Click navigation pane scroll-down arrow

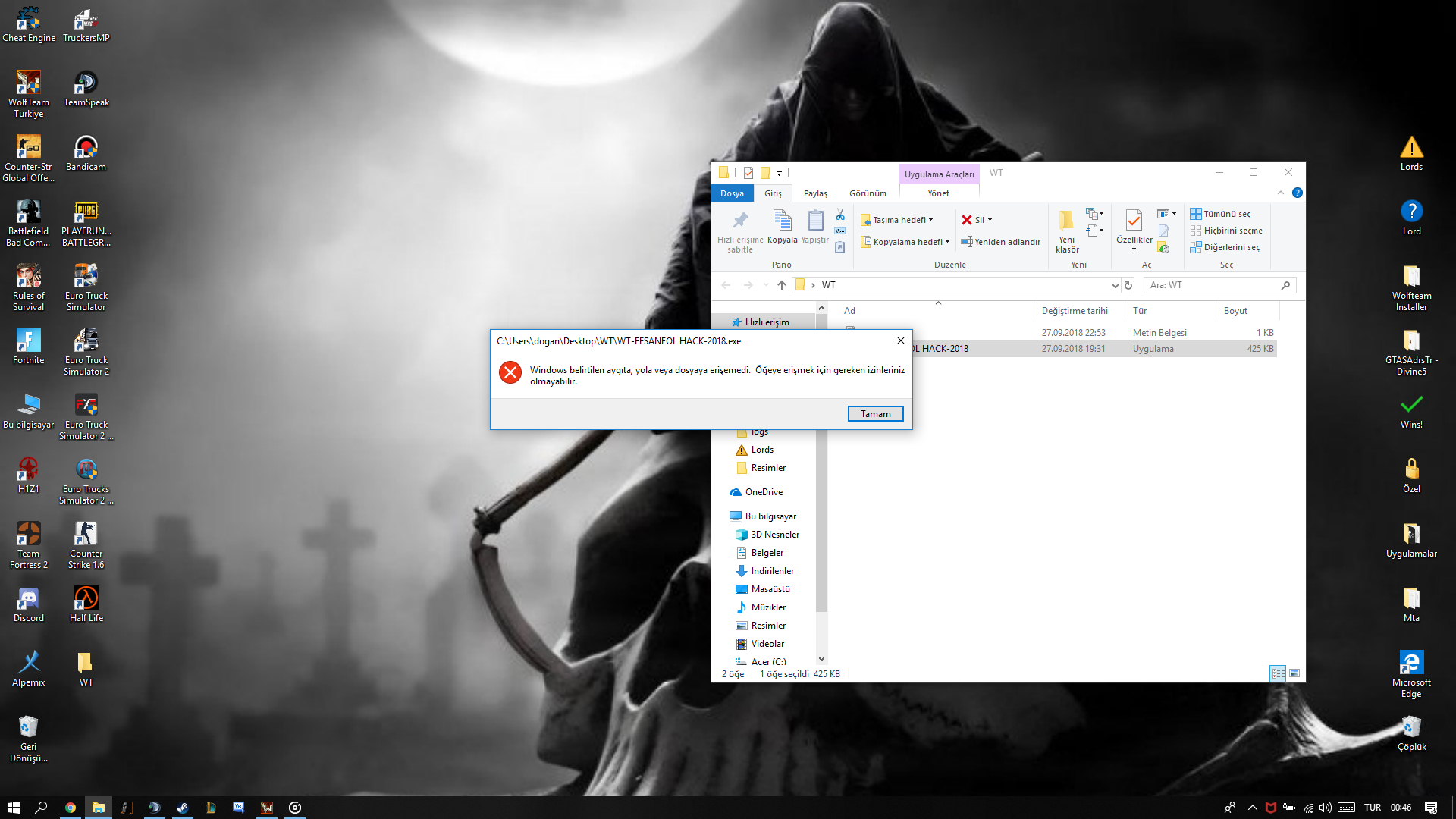[821, 659]
